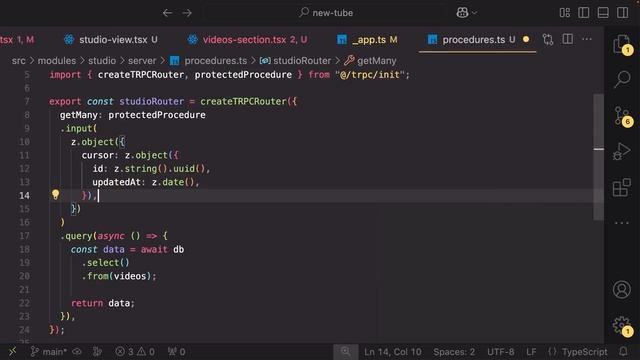
Task: Open the notifications bell
Action: (623, 351)
